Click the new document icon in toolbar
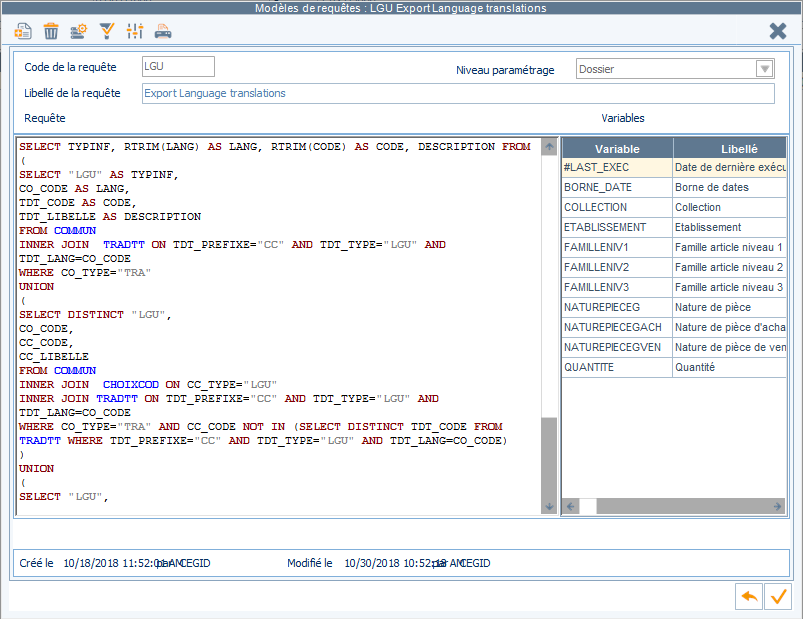Image resolution: width=803 pixels, height=619 pixels. (x=23, y=31)
